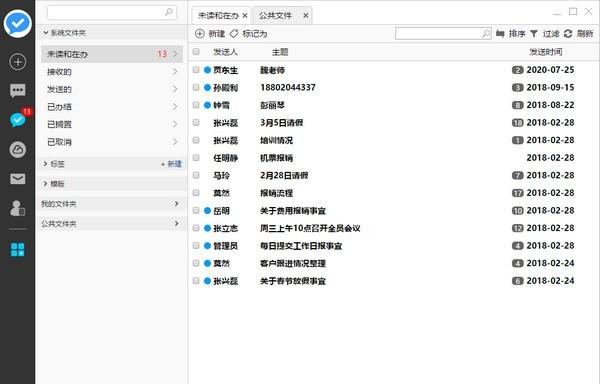Open the chat messages sidebar icon
The width and height of the screenshot is (600, 384).
pos(18,91)
